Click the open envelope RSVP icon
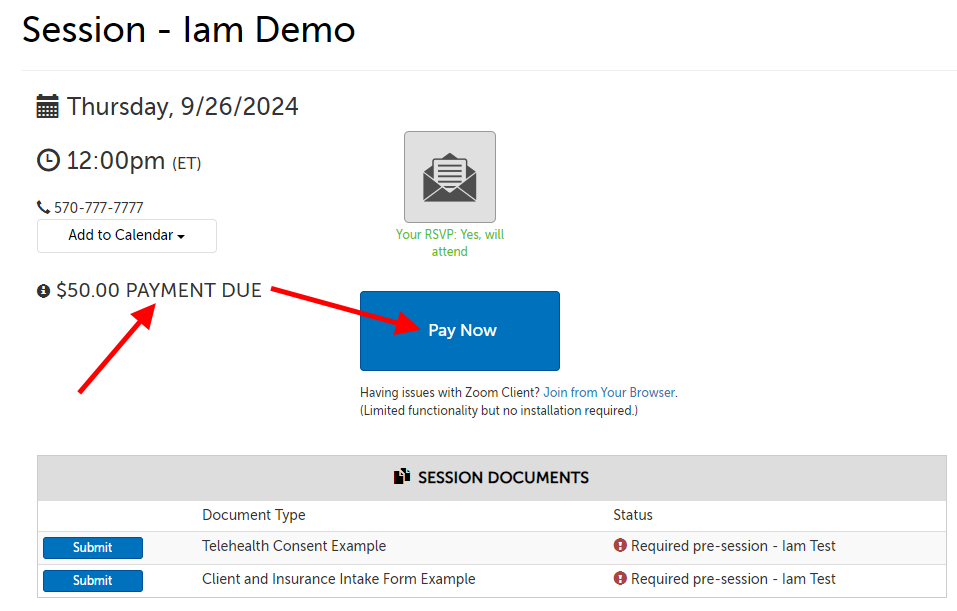The image size is (957, 611). (x=449, y=176)
